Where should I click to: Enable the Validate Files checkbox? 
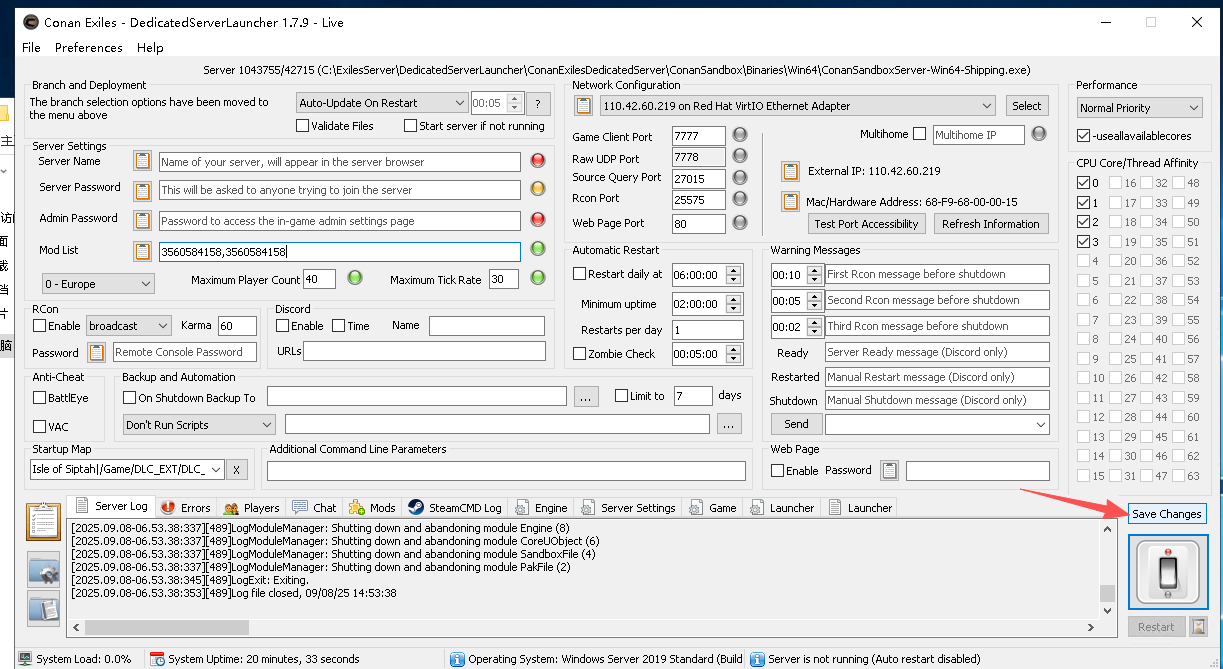[x=303, y=126]
